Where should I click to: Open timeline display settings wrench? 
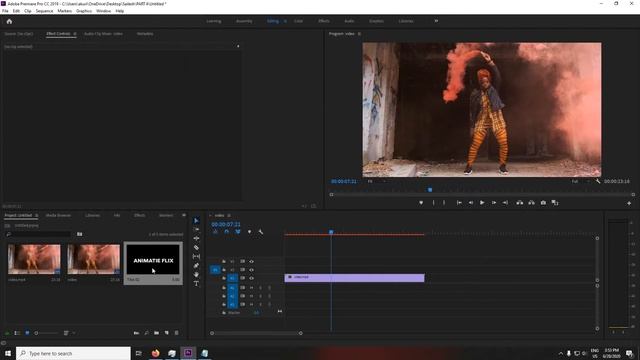(261, 232)
